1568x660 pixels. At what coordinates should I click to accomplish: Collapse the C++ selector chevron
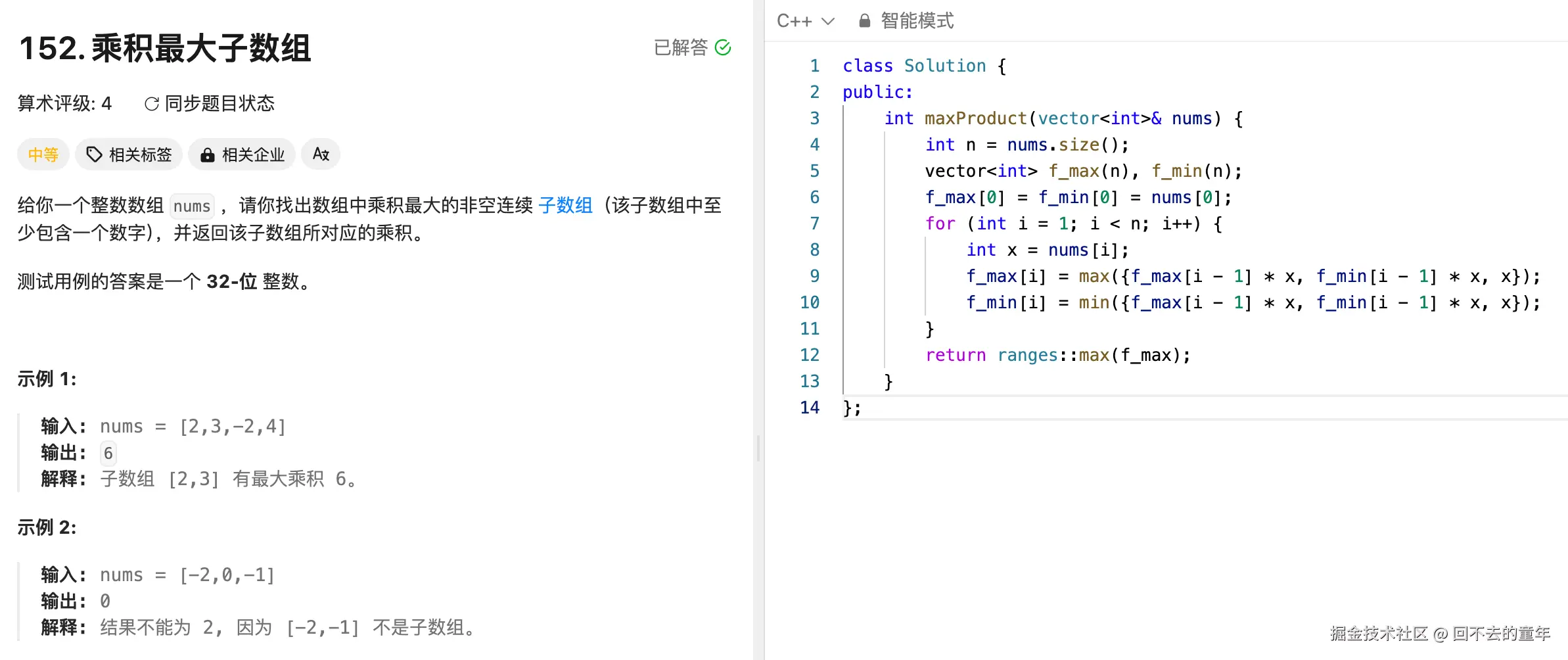coord(829,20)
